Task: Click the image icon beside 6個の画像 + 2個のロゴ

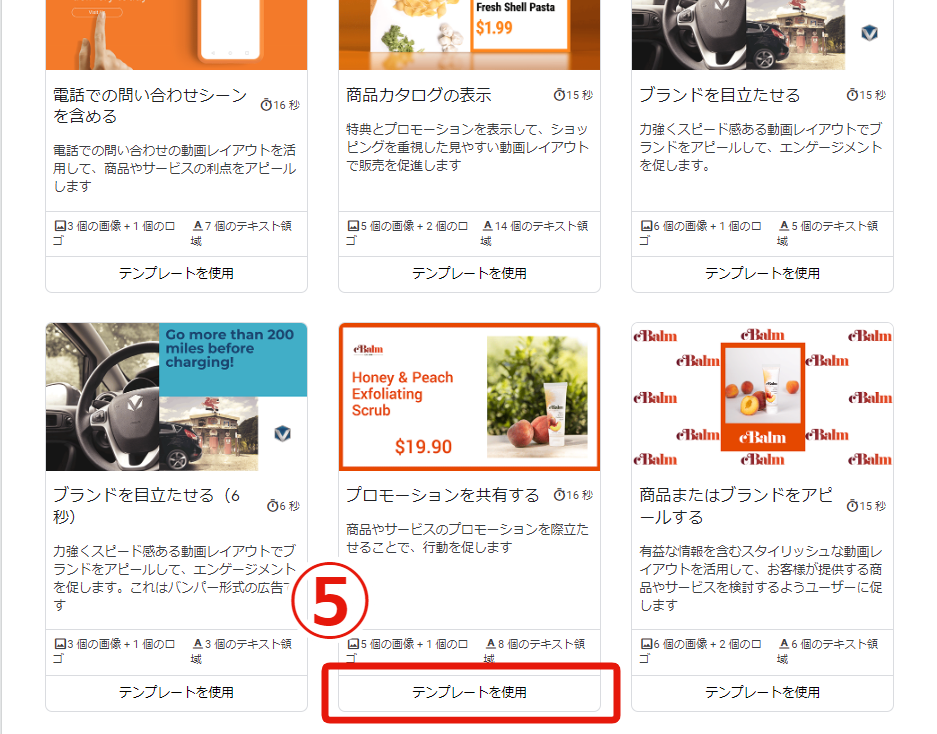Action: [646, 645]
